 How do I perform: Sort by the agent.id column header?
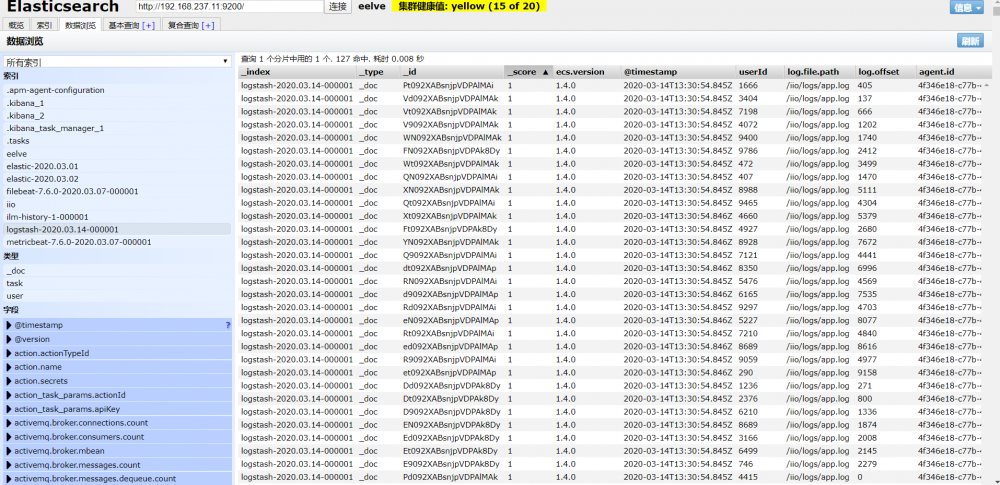coord(953,72)
